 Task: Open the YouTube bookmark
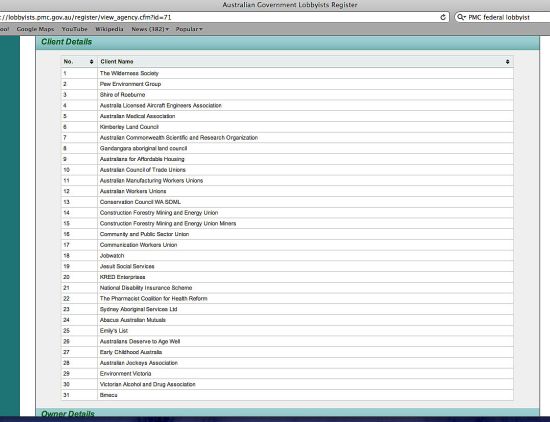[74, 29]
